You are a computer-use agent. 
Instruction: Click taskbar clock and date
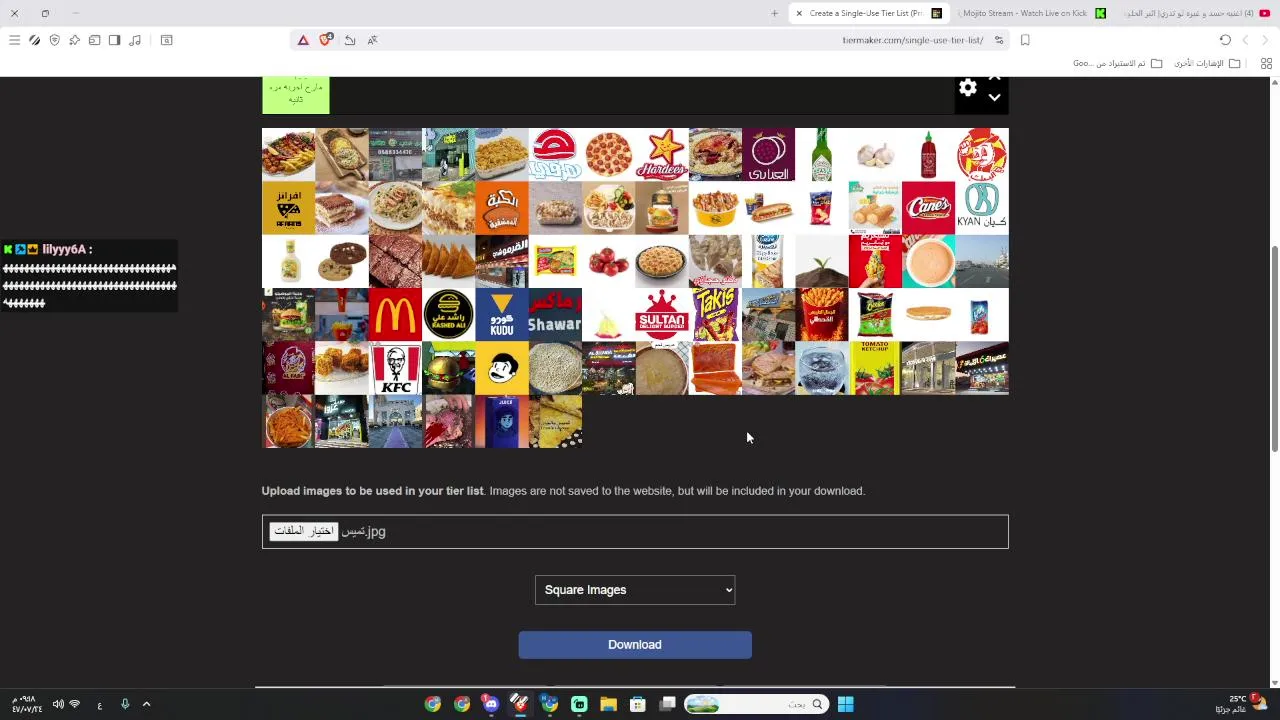[27, 704]
